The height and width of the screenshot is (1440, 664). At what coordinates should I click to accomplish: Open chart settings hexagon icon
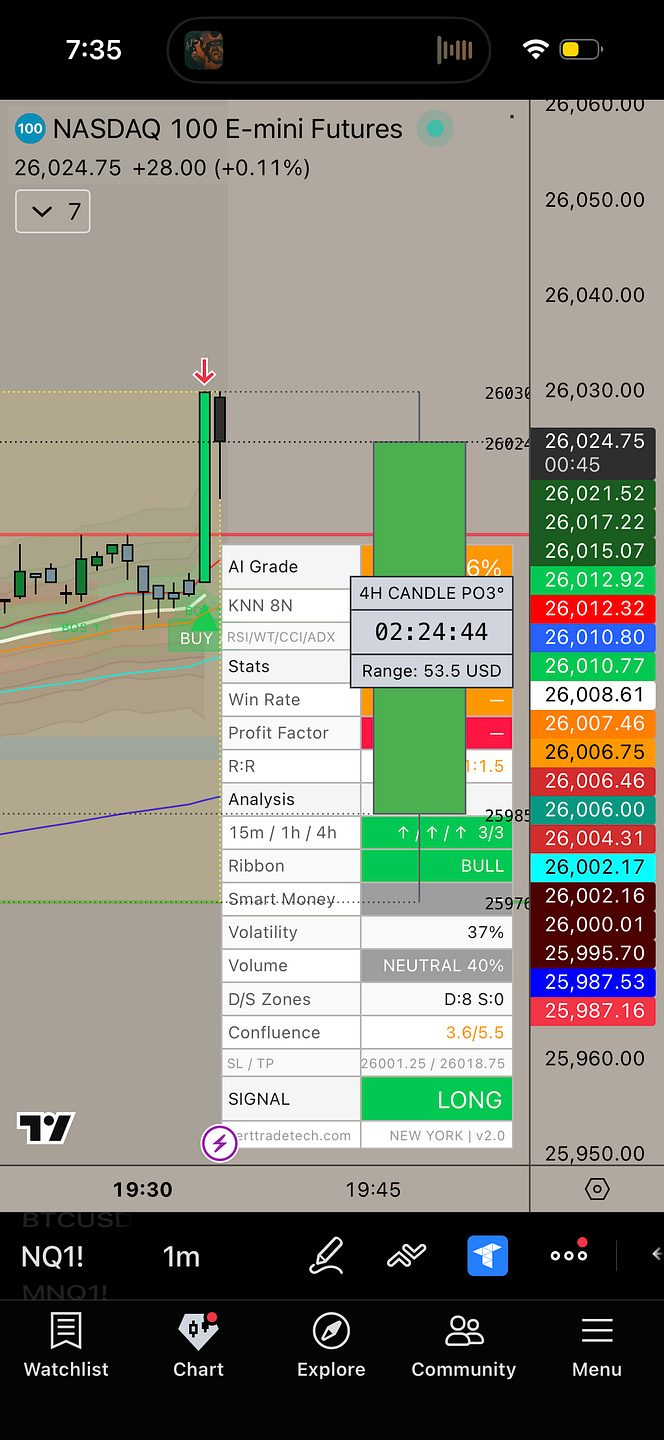597,1189
